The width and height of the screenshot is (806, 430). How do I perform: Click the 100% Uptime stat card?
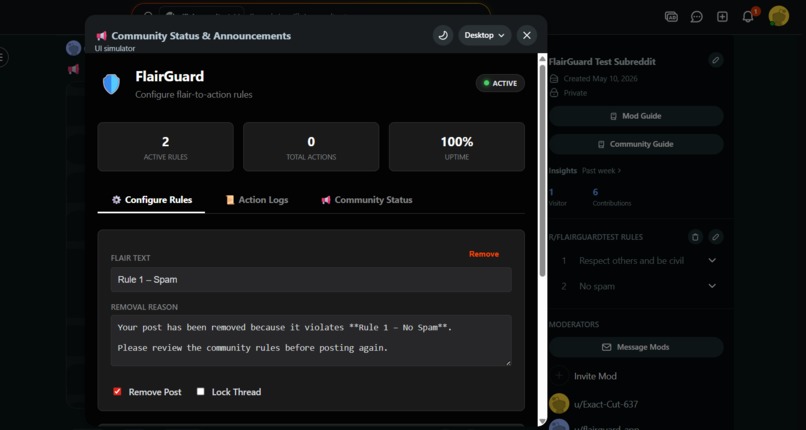coord(456,146)
